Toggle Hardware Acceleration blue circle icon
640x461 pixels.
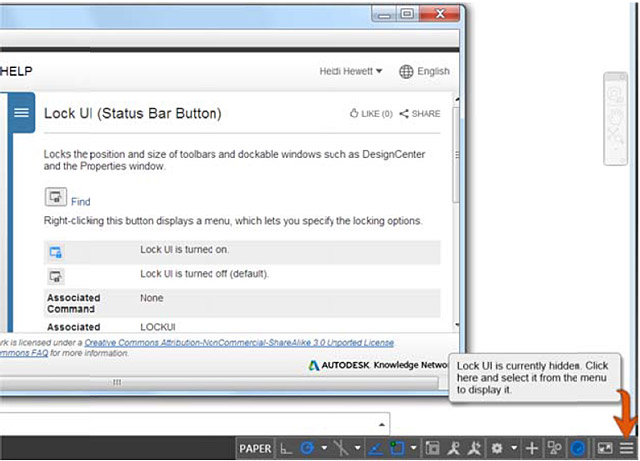pos(578,448)
